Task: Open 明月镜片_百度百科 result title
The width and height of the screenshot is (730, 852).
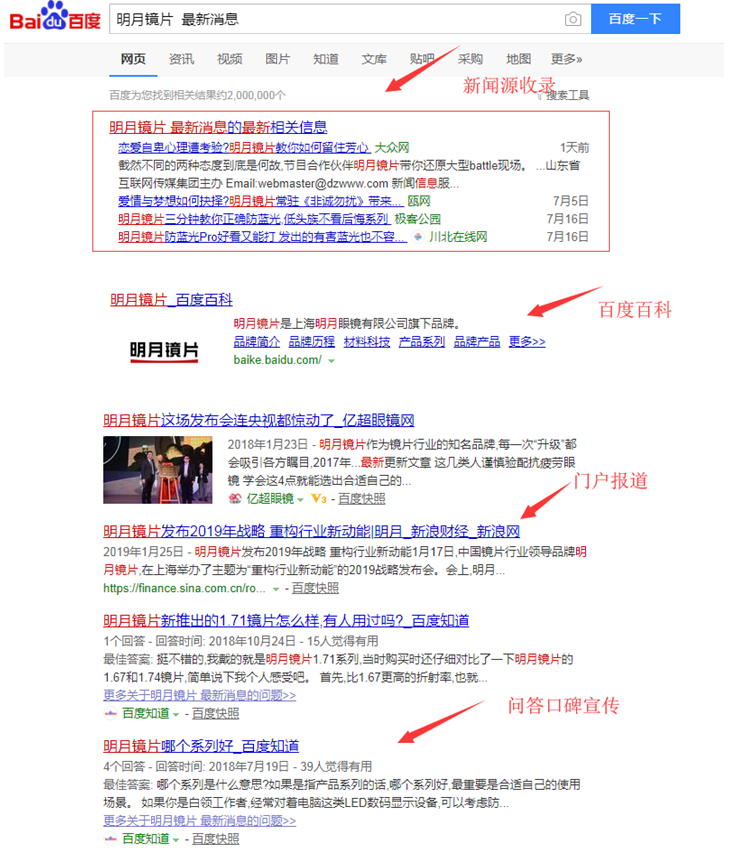Action: pyautogui.click(x=171, y=300)
